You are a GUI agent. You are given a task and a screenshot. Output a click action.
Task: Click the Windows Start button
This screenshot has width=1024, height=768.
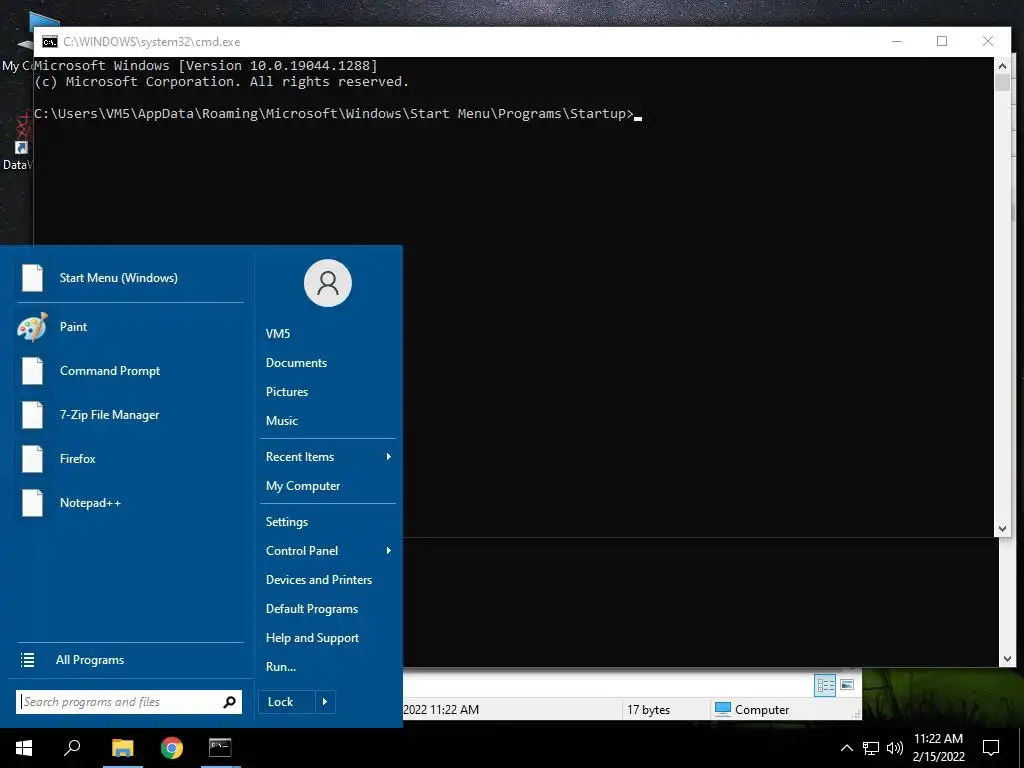[24, 748]
